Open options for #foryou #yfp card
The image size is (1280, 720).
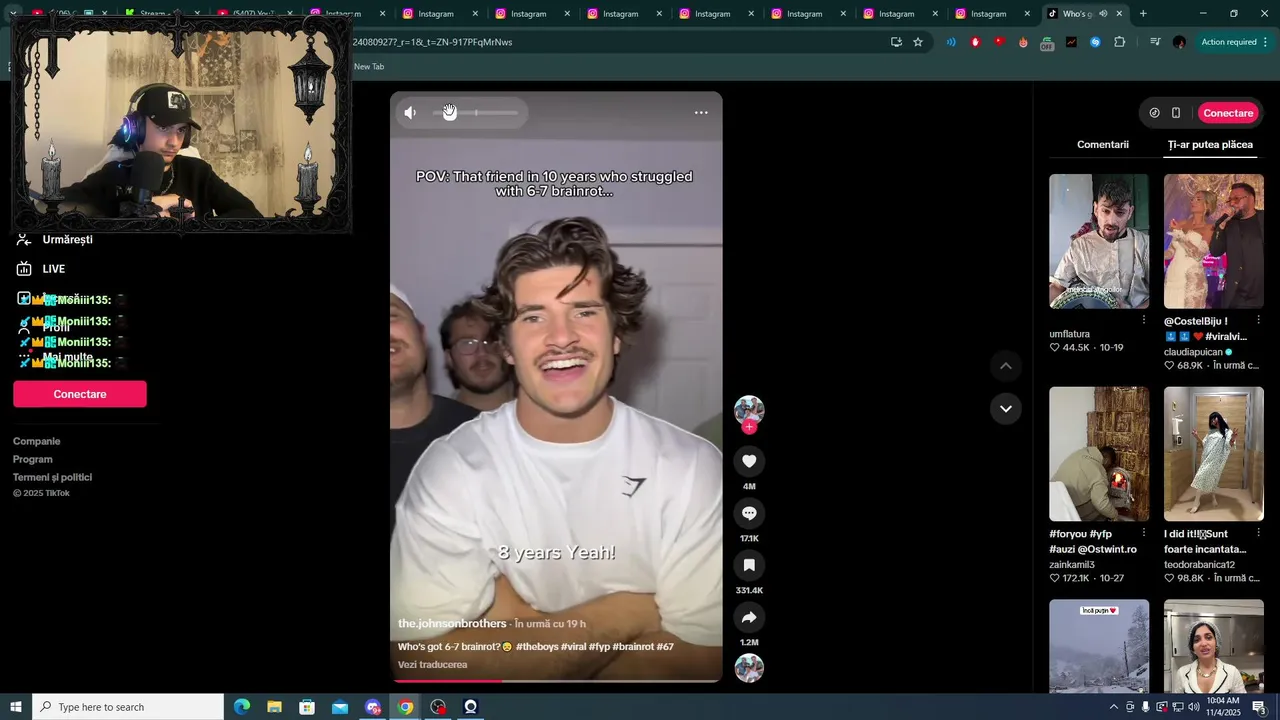click(1144, 533)
